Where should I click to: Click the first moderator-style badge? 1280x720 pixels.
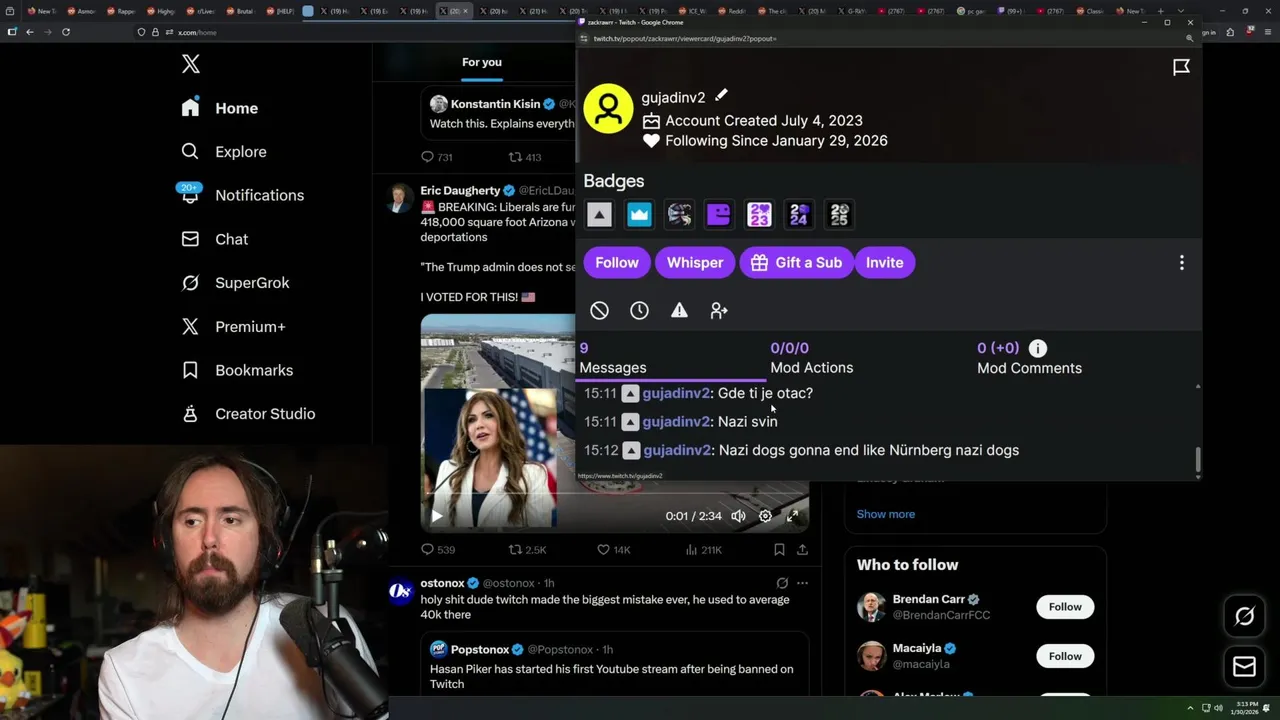599,214
